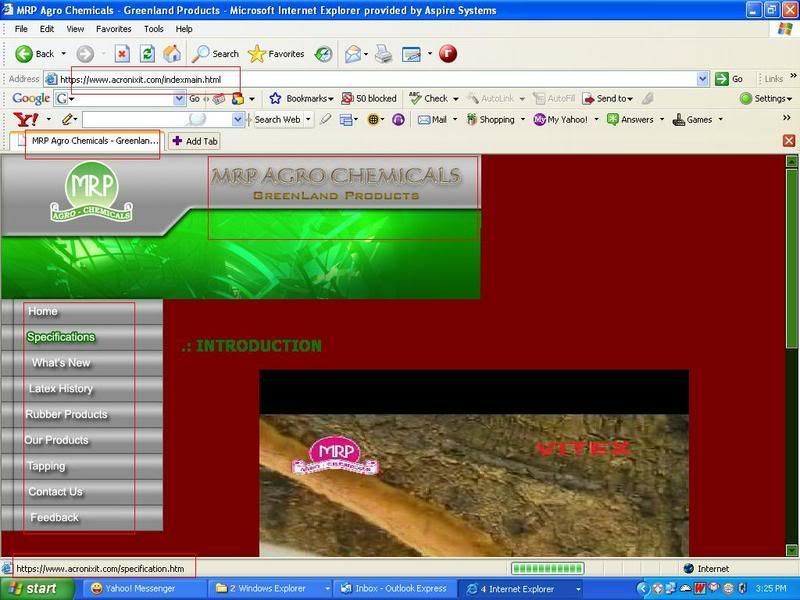The image size is (800, 600).
Task: Open the Help menu
Action: (x=184, y=29)
